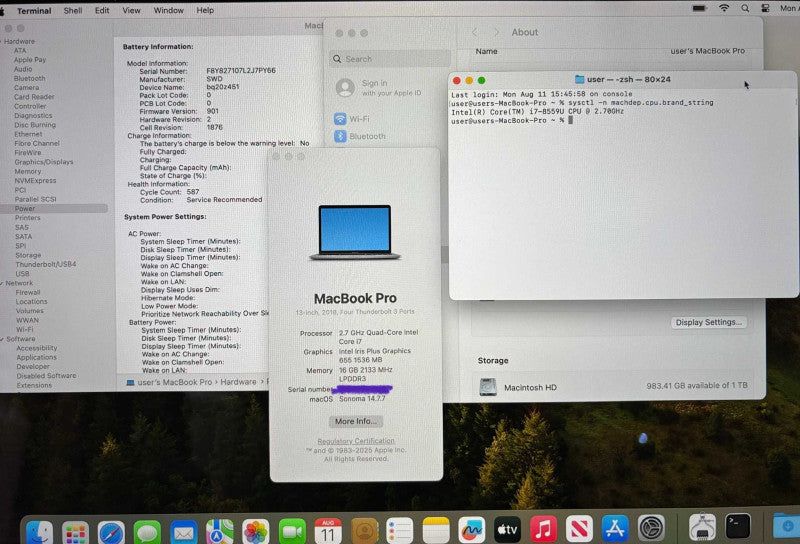The width and height of the screenshot is (800, 544).
Task: Open Spotlight search in the menu bar
Action: (745, 8)
